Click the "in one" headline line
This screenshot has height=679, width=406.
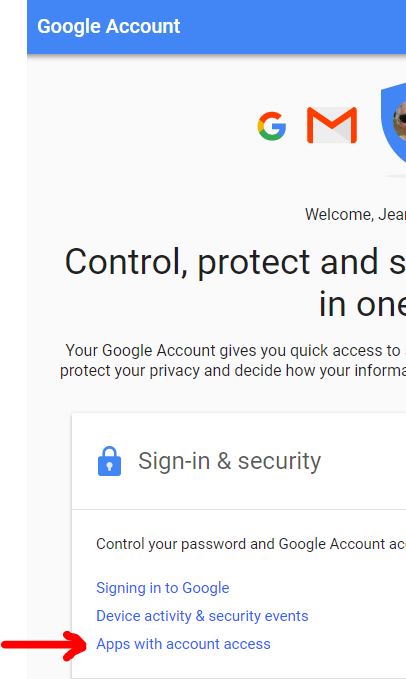[x=362, y=304]
